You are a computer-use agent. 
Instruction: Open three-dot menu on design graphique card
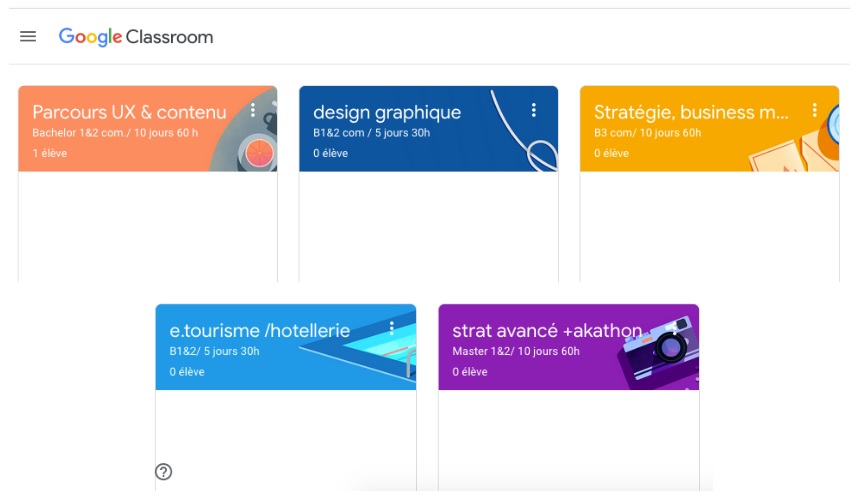click(534, 110)
